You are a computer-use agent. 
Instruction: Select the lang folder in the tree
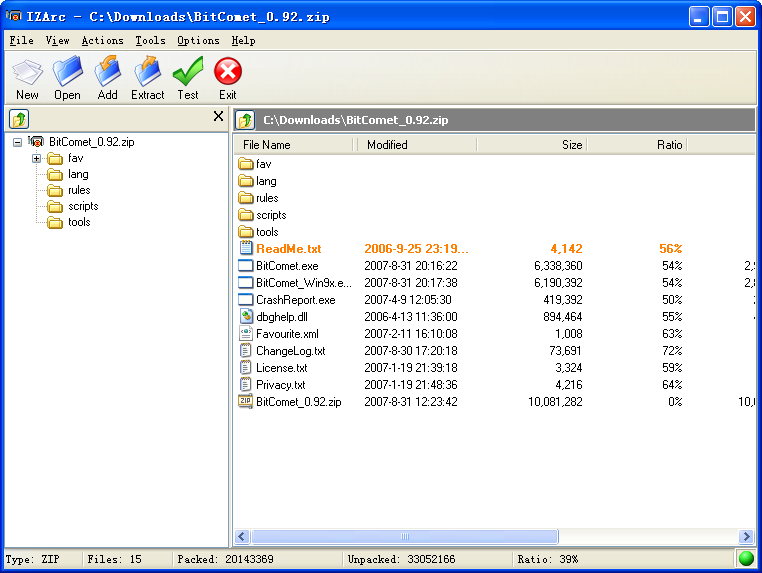point(78,174)
